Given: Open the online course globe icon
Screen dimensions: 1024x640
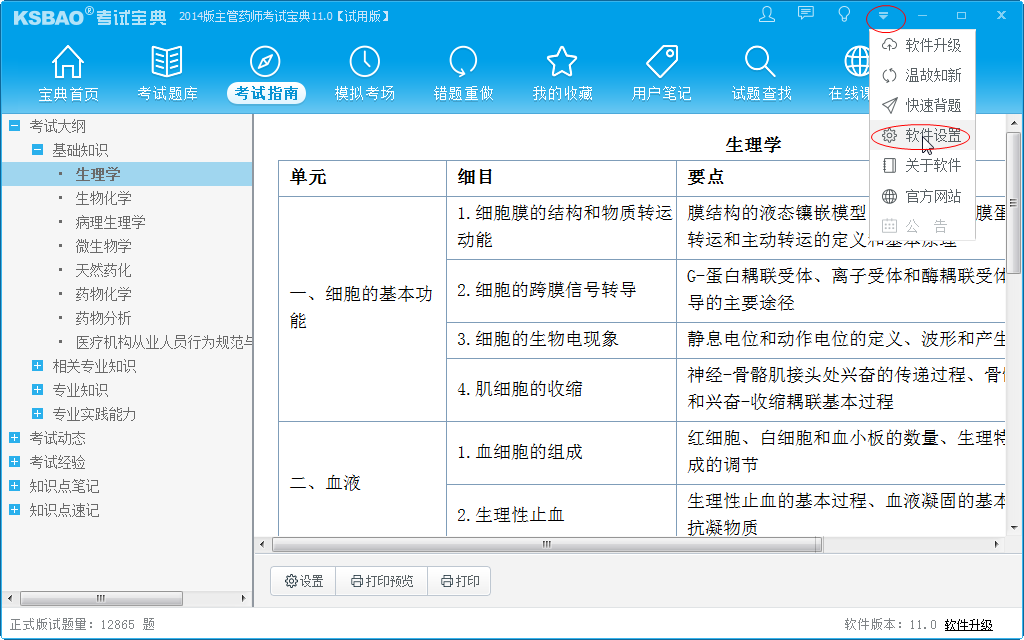Looking at the screenshot, I should click(856, 61).
